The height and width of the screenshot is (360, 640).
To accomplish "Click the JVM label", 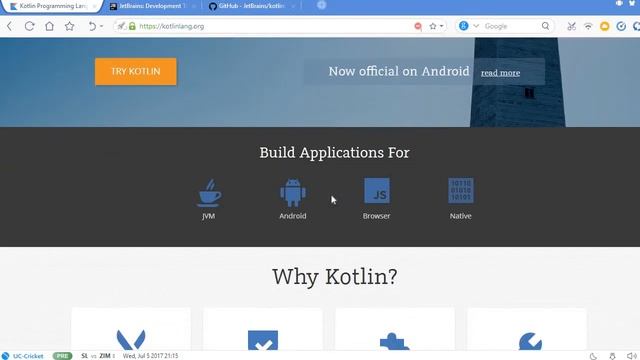I will pyautogui.click(x=209, y=216).
